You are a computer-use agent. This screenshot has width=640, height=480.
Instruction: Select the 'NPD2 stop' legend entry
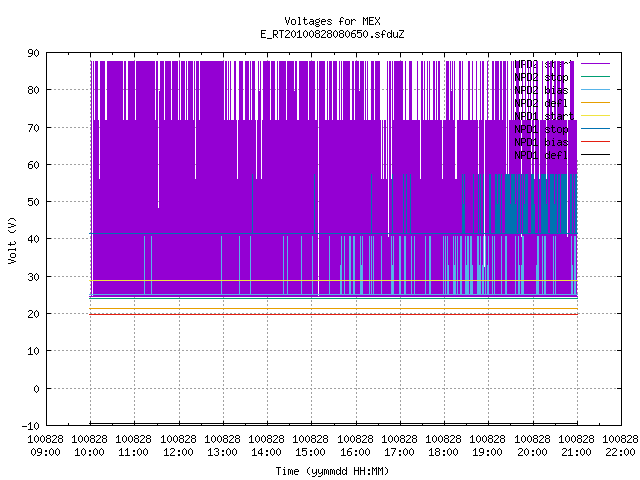[x=541, y=77]
